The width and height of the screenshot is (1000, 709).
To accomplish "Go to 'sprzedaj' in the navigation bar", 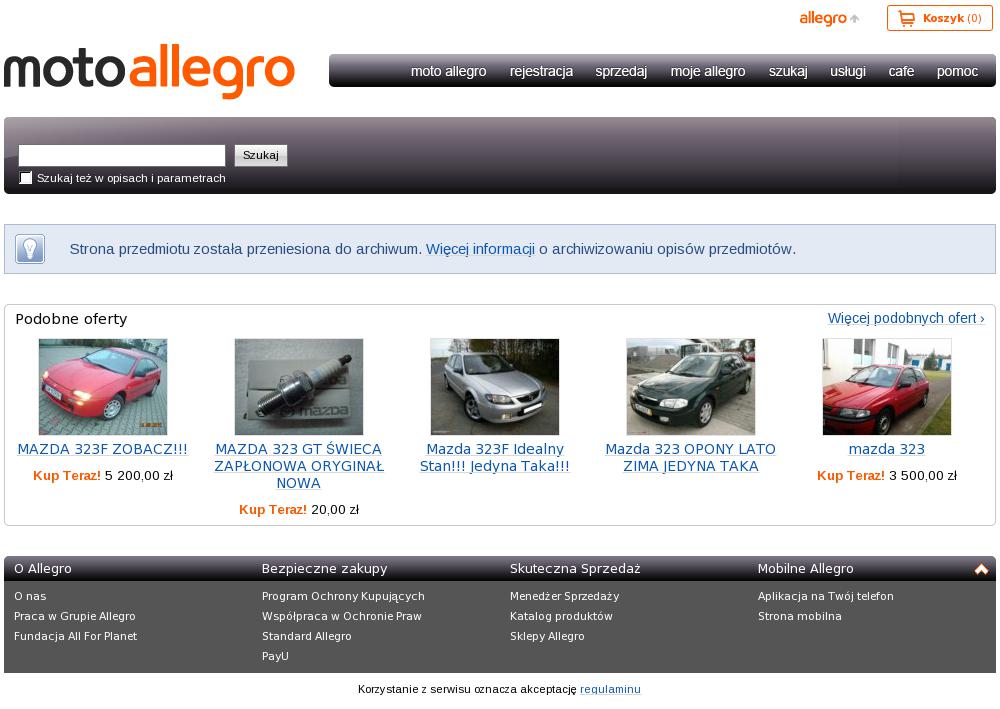I will pos(621,71).
